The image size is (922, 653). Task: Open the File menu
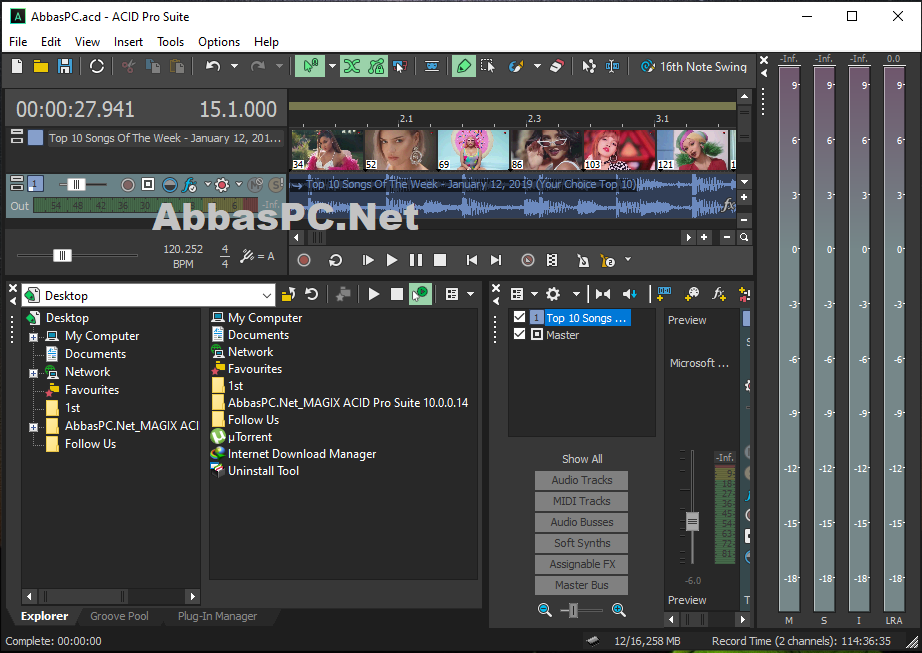[x=18, y=42]
